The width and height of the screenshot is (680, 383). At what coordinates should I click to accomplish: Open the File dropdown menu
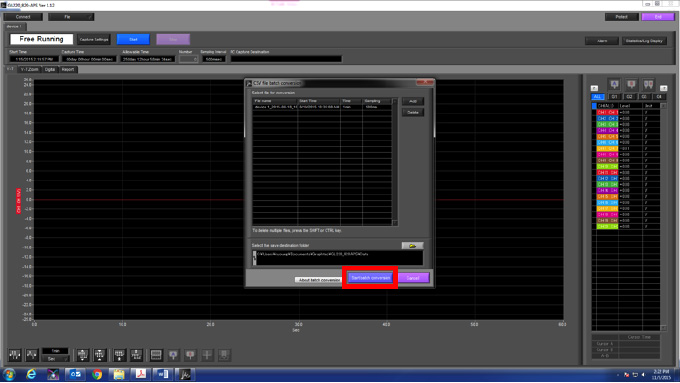click(x=71, y=17)
